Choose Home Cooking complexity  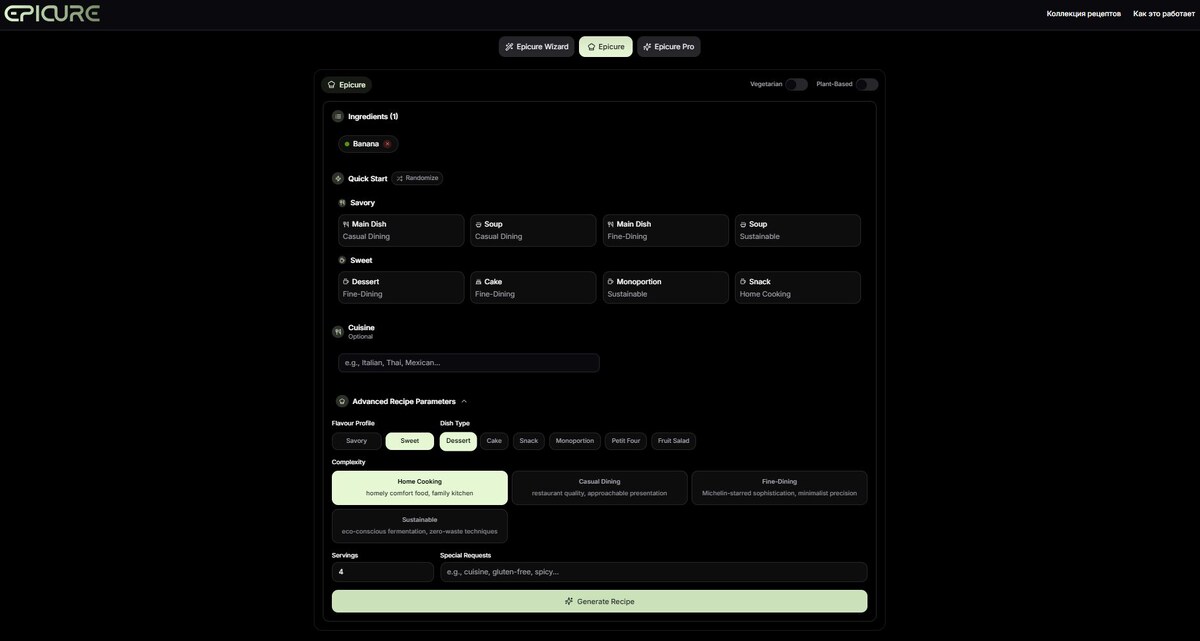click(420, 488)
